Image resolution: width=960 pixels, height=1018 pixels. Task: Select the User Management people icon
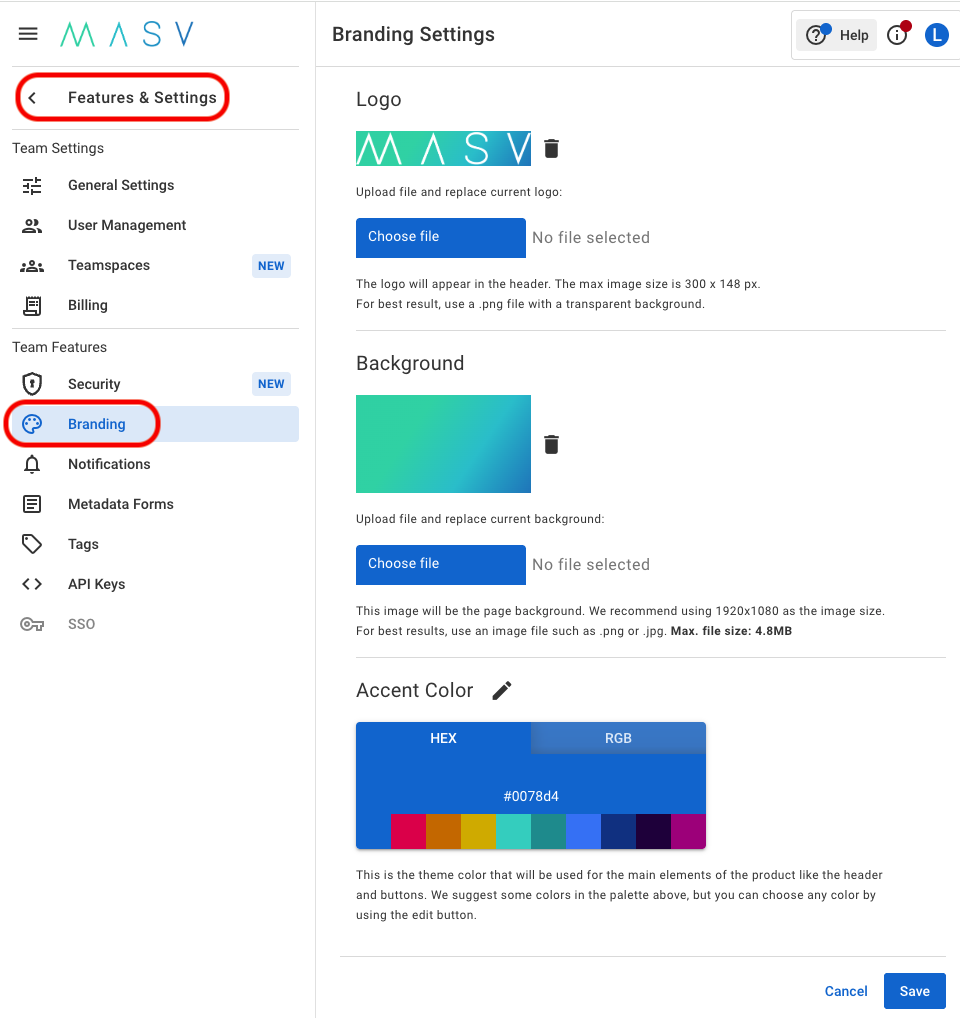point(31,225)
